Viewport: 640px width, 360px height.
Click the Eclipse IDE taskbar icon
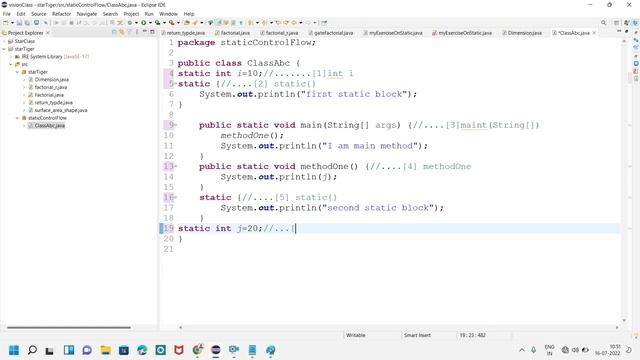point(216,350)
